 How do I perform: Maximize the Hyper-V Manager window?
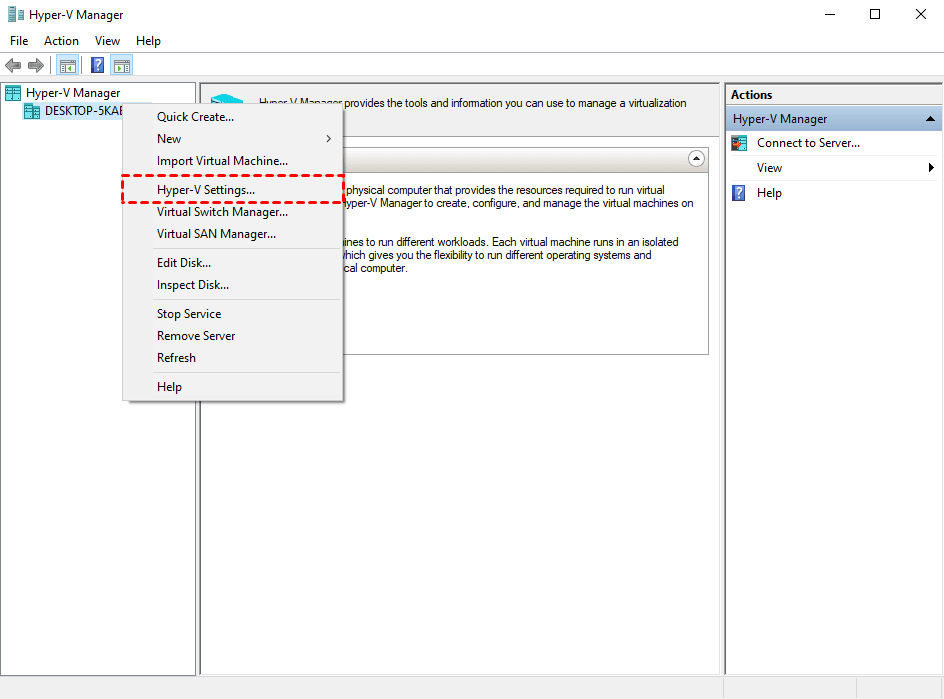(875, 14)
